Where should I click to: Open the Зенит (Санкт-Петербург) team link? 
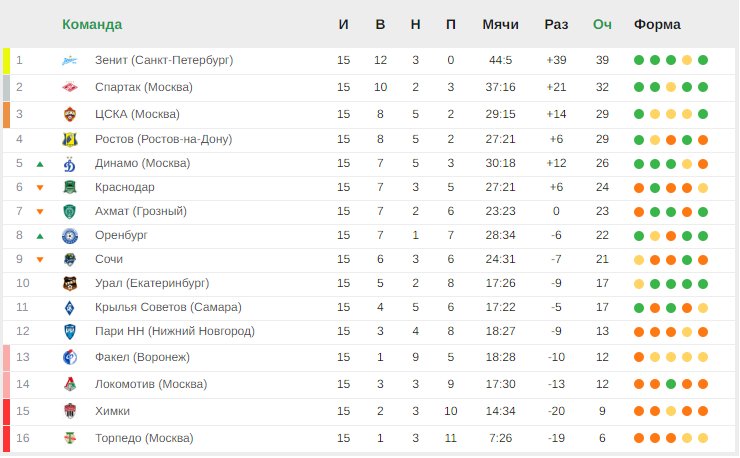click(x=164, y=60)
